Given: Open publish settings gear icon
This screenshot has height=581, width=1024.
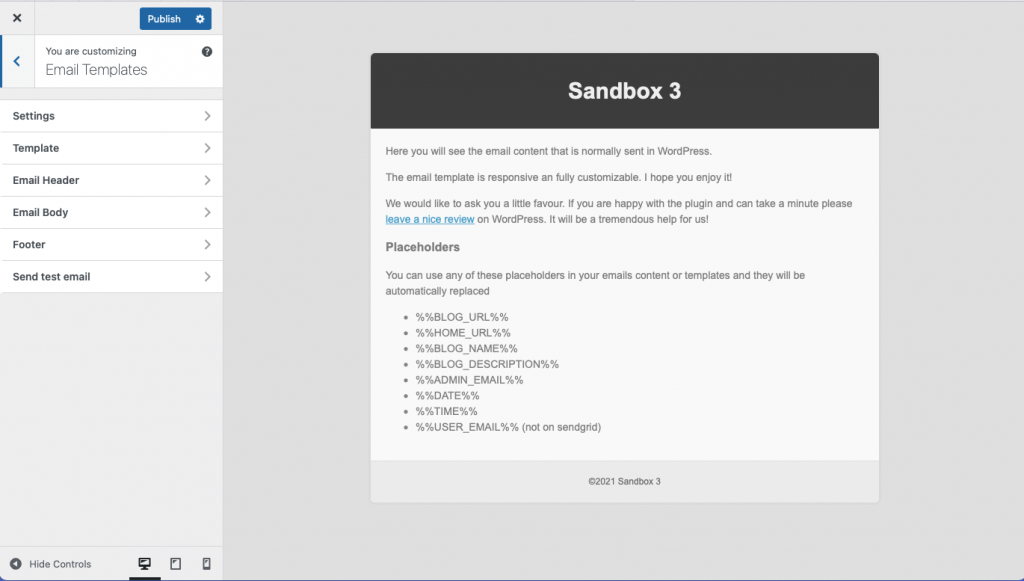Looking at the screenshot, I should 200,19.
